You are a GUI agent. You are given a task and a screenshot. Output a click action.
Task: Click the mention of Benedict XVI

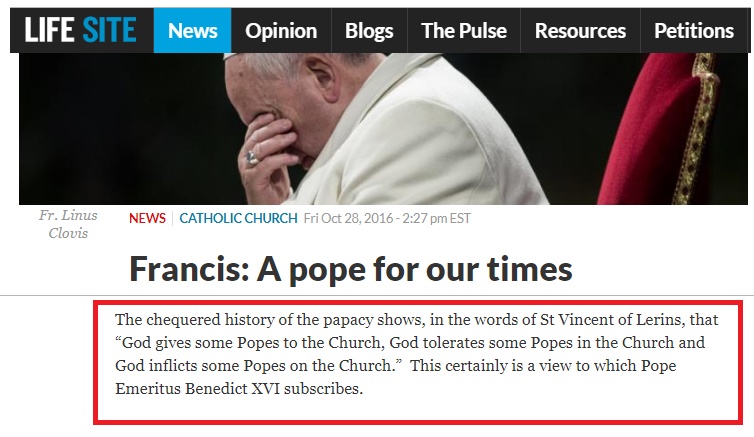pos(233,388)
